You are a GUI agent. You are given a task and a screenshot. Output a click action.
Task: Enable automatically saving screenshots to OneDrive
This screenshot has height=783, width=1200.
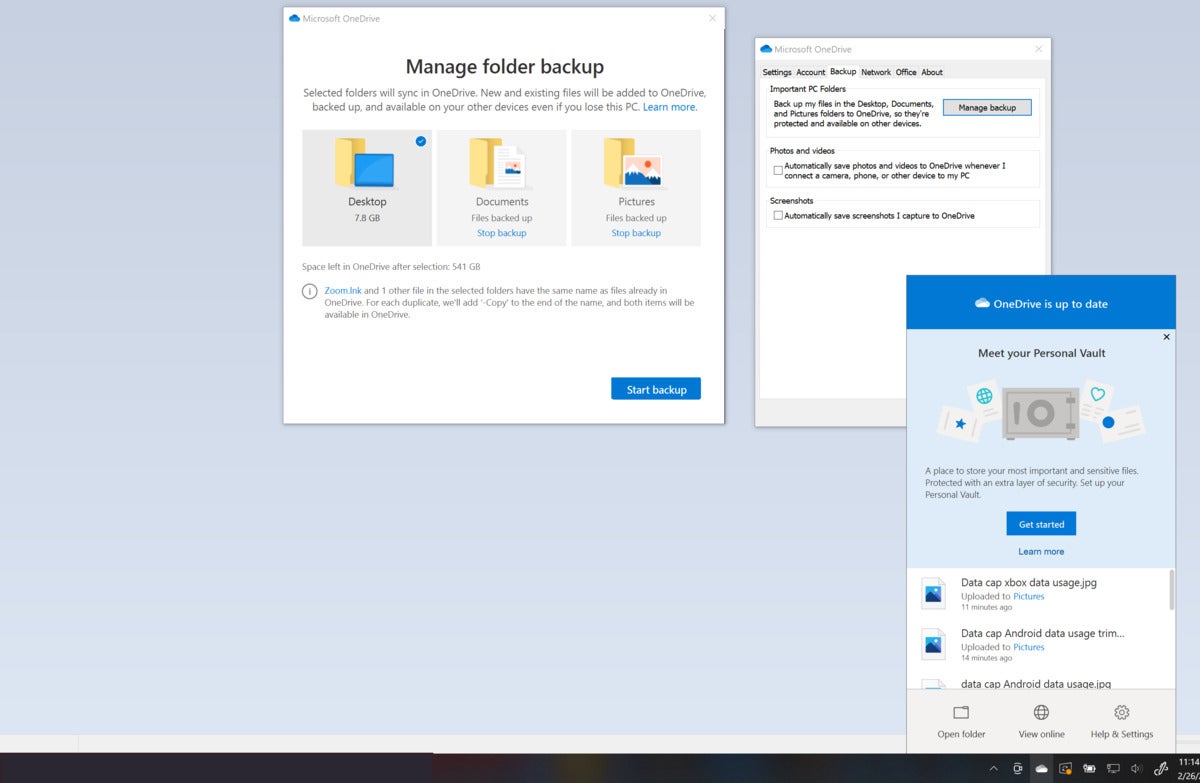(x=778, y=215)
